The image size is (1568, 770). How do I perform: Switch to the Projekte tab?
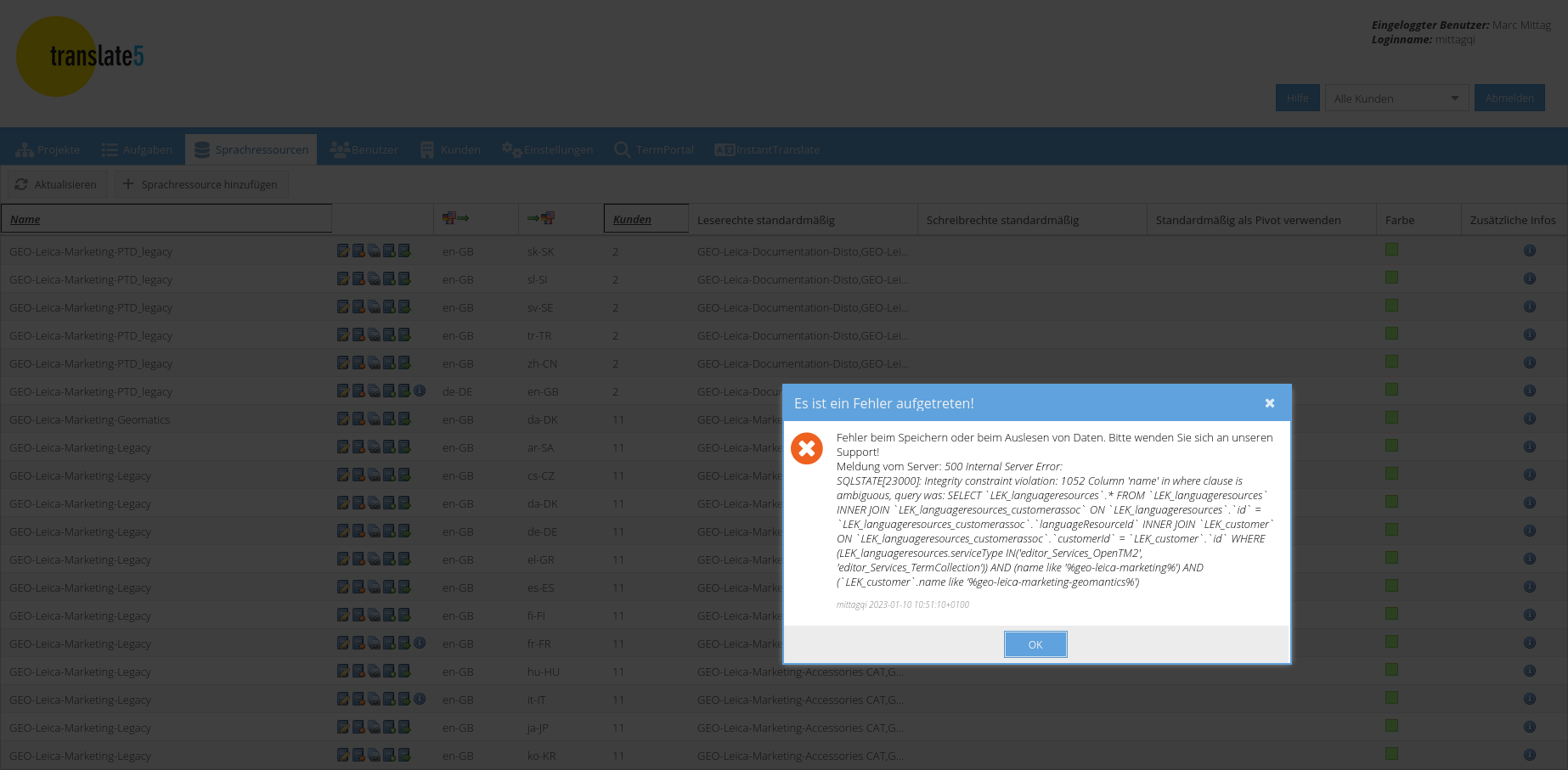click(48, 149)
